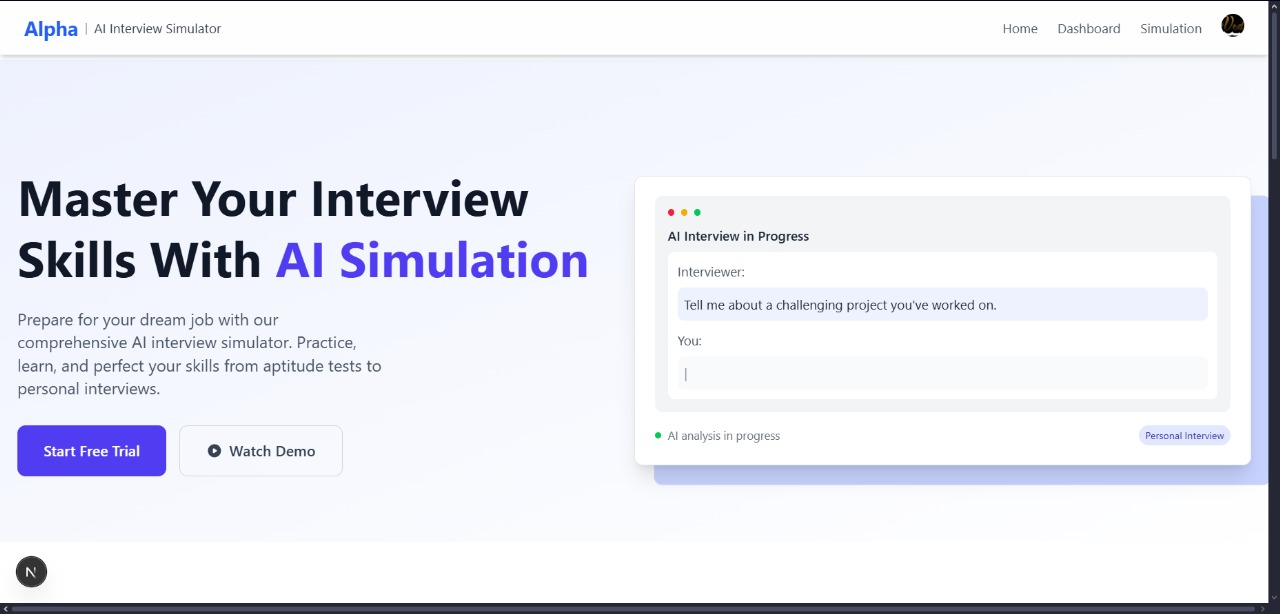
Task: Open the Home nav link
Action: pos(1020,29)
